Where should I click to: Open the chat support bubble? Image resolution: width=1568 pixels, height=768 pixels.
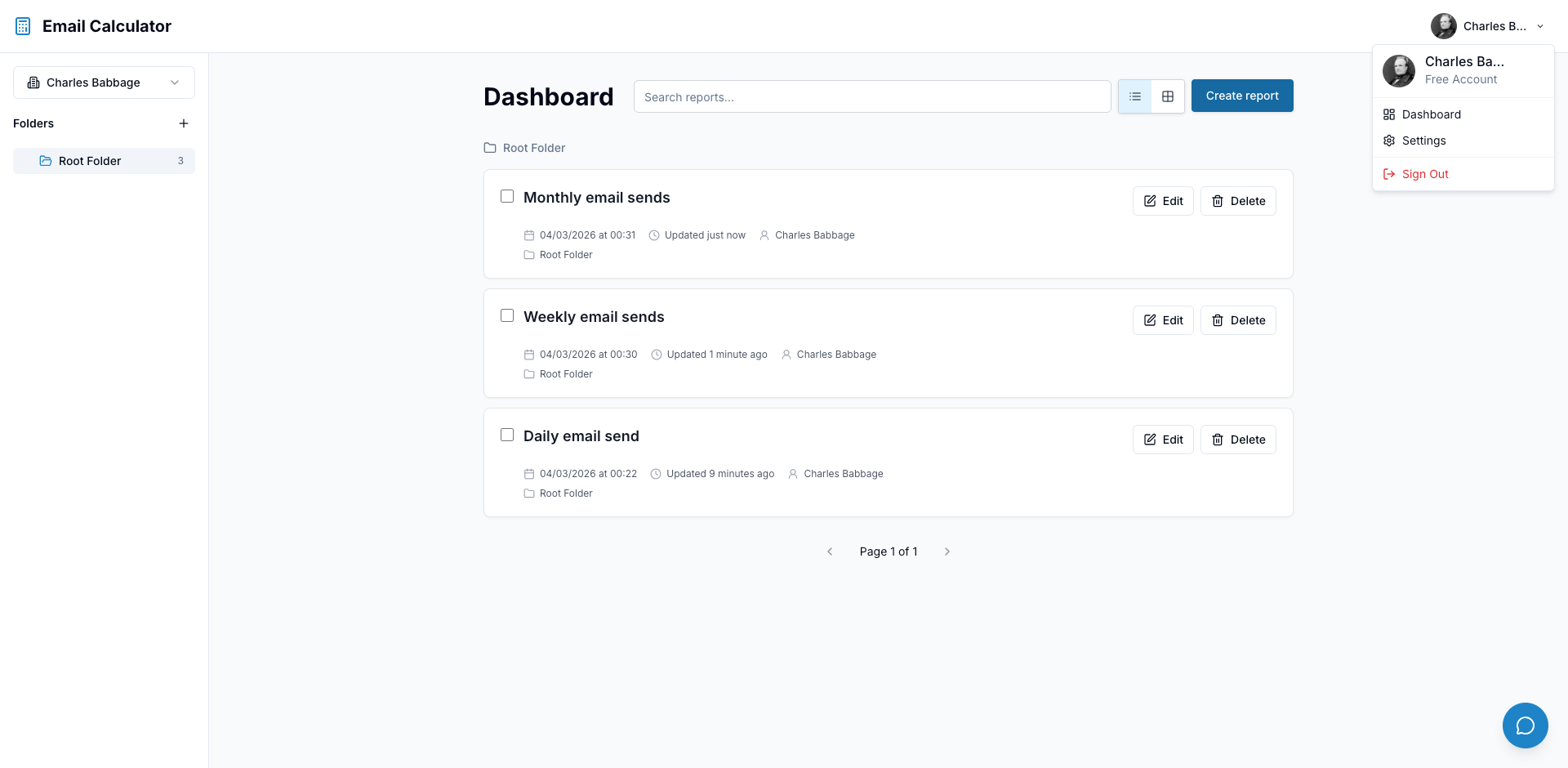pyautogui.click(x=1524, y=726)
